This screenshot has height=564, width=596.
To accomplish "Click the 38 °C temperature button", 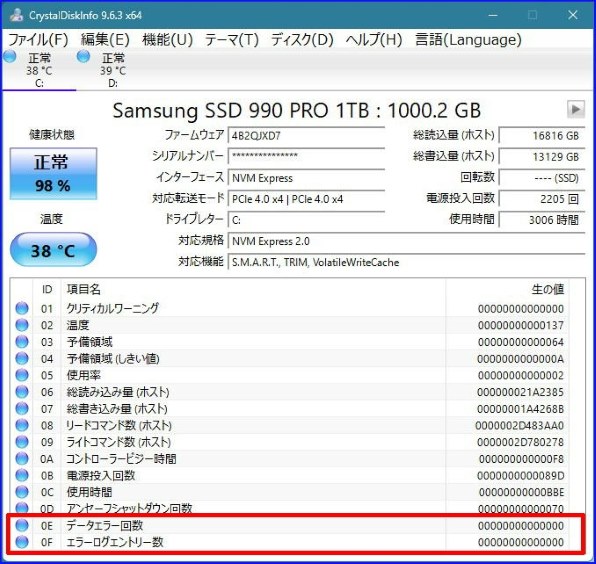I will 53,250.
